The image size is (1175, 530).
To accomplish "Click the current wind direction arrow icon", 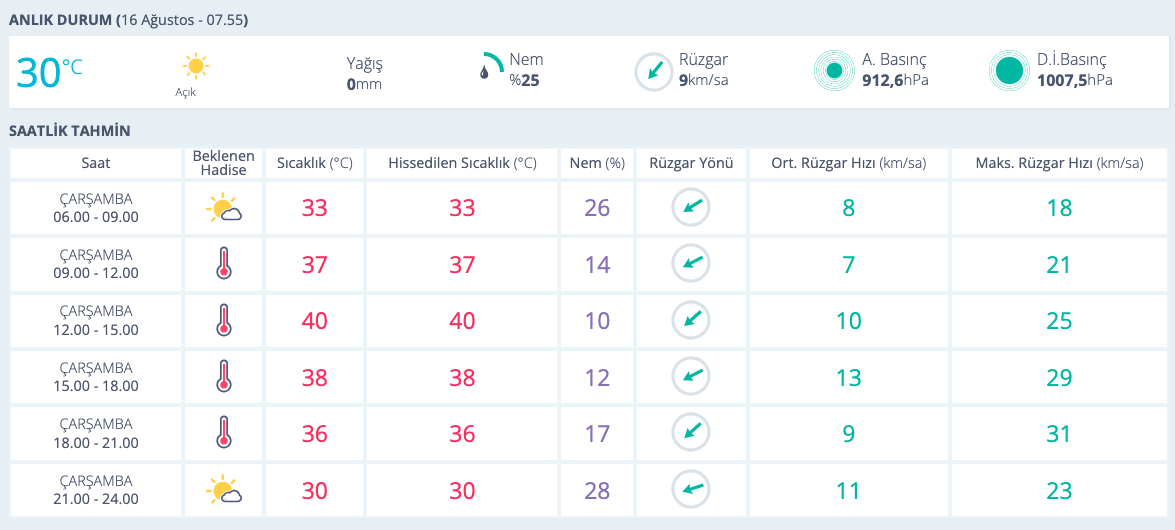I will click(654, 71).
